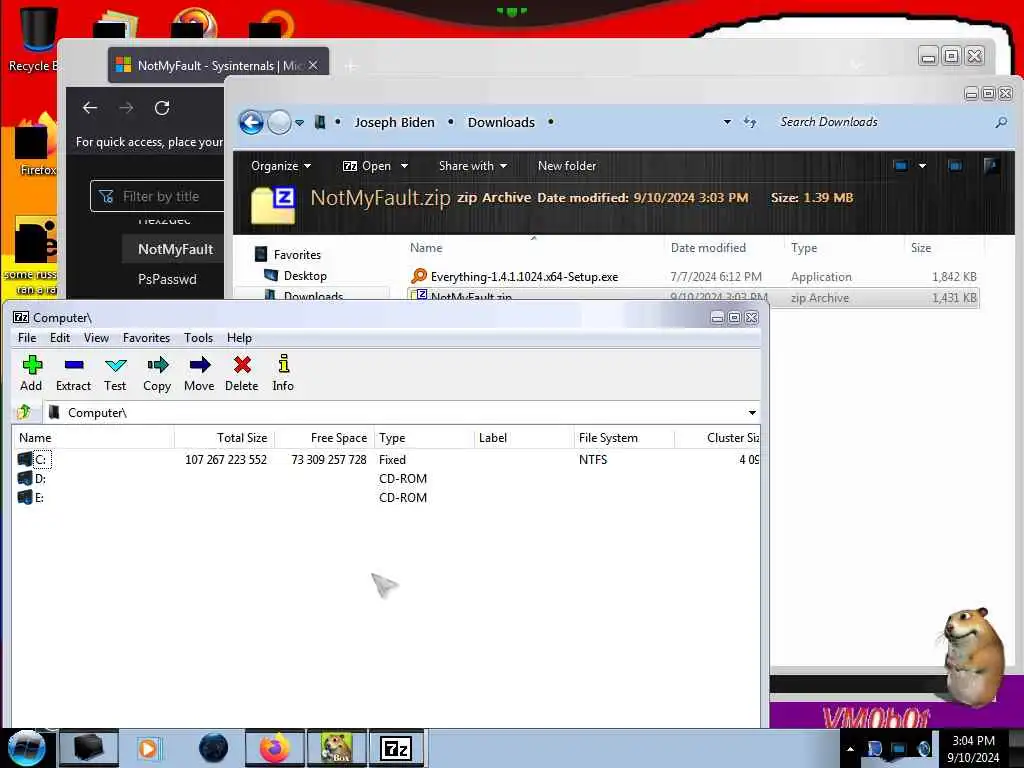Toggle Explorer preview pane icon
The height and width of the screenshot is (768, 1024).
pos(955,166)
